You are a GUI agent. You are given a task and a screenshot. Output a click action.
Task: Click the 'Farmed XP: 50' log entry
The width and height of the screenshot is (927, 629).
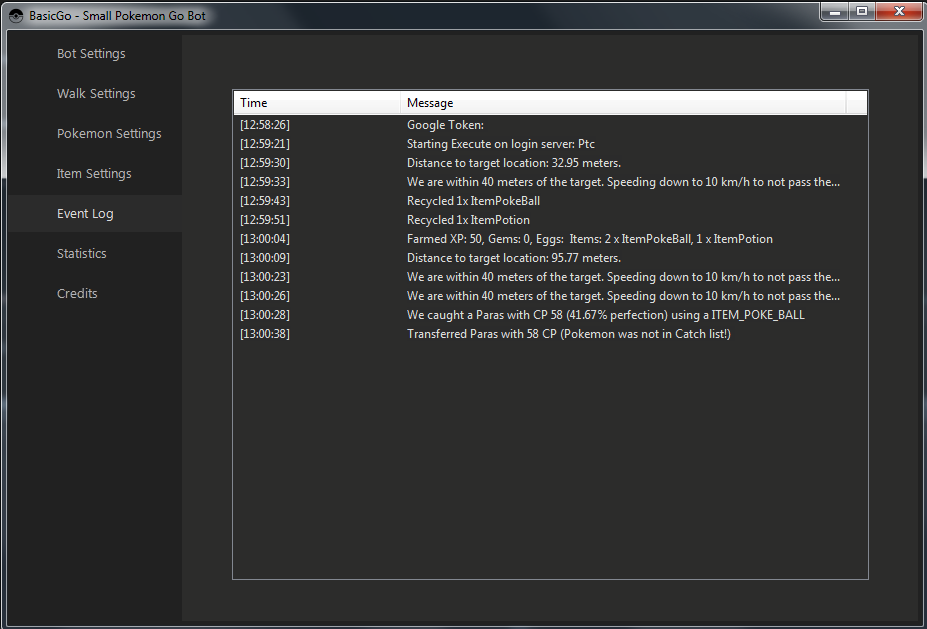click(x=589, y=239)
